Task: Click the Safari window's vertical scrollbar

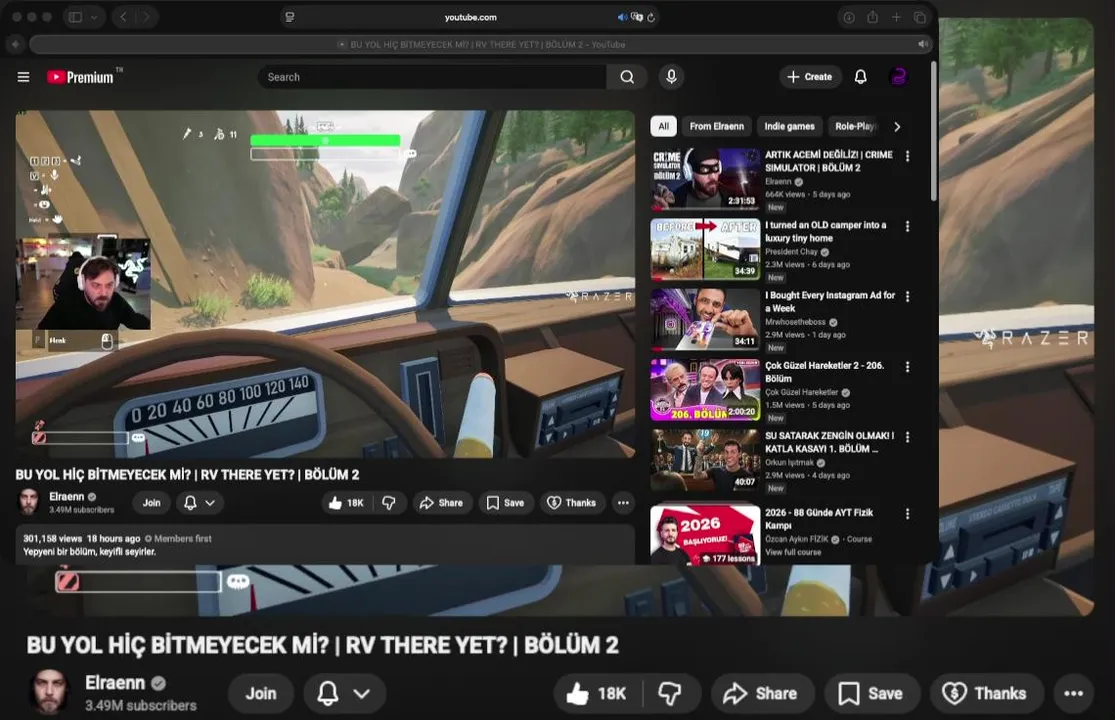Action: [933, 131]
